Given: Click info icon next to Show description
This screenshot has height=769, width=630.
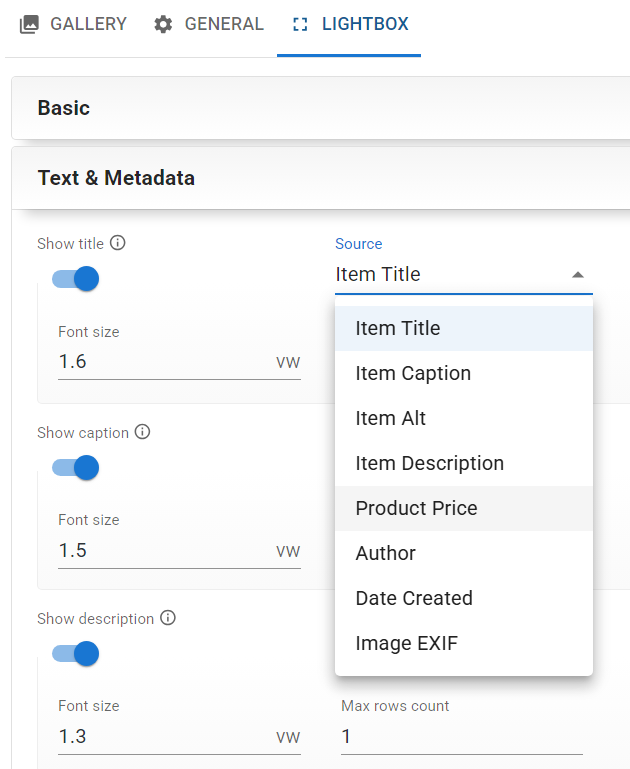Looking at the screenshot, I should 168,618.
